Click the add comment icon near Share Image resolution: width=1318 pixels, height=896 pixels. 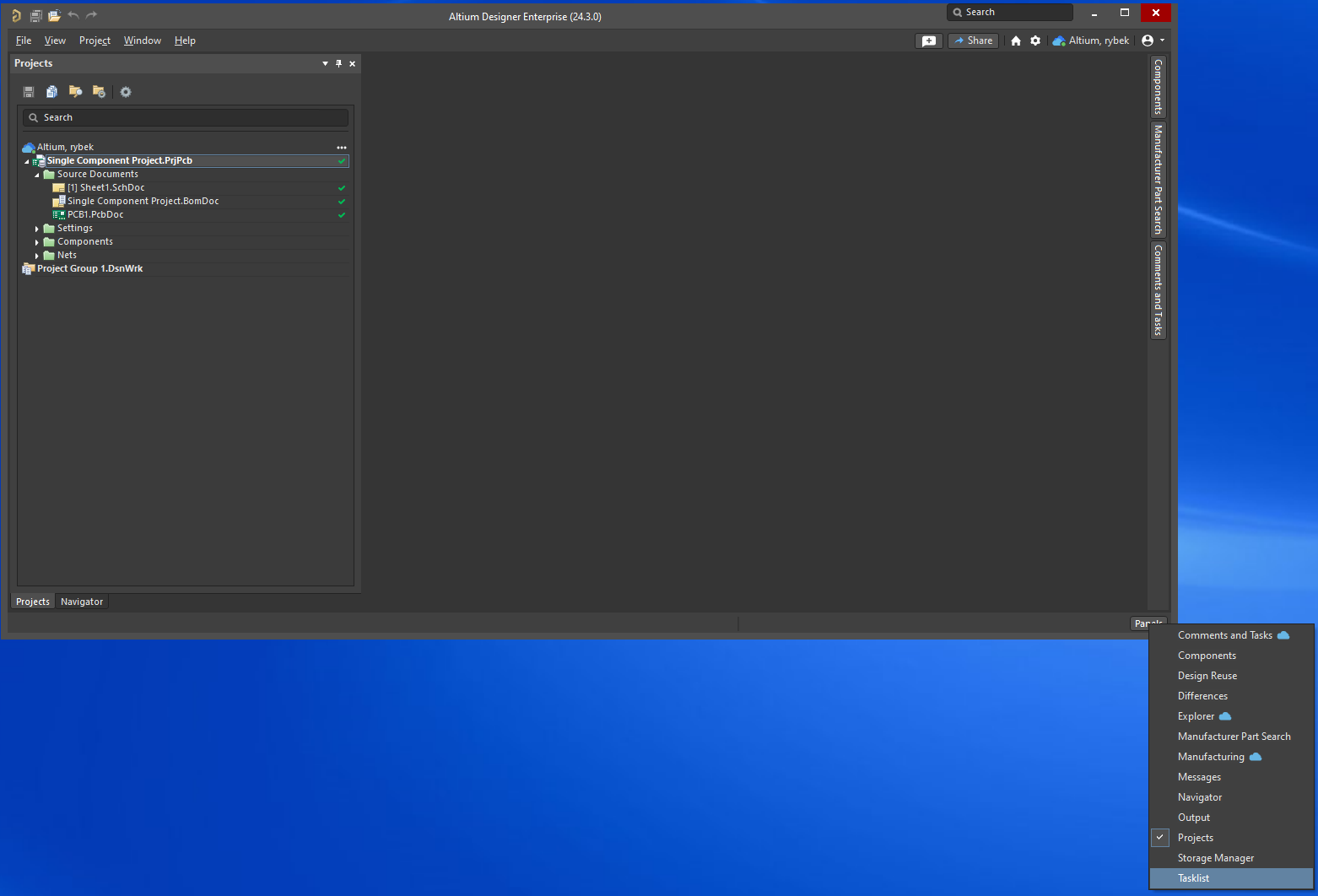coord(929,40)
